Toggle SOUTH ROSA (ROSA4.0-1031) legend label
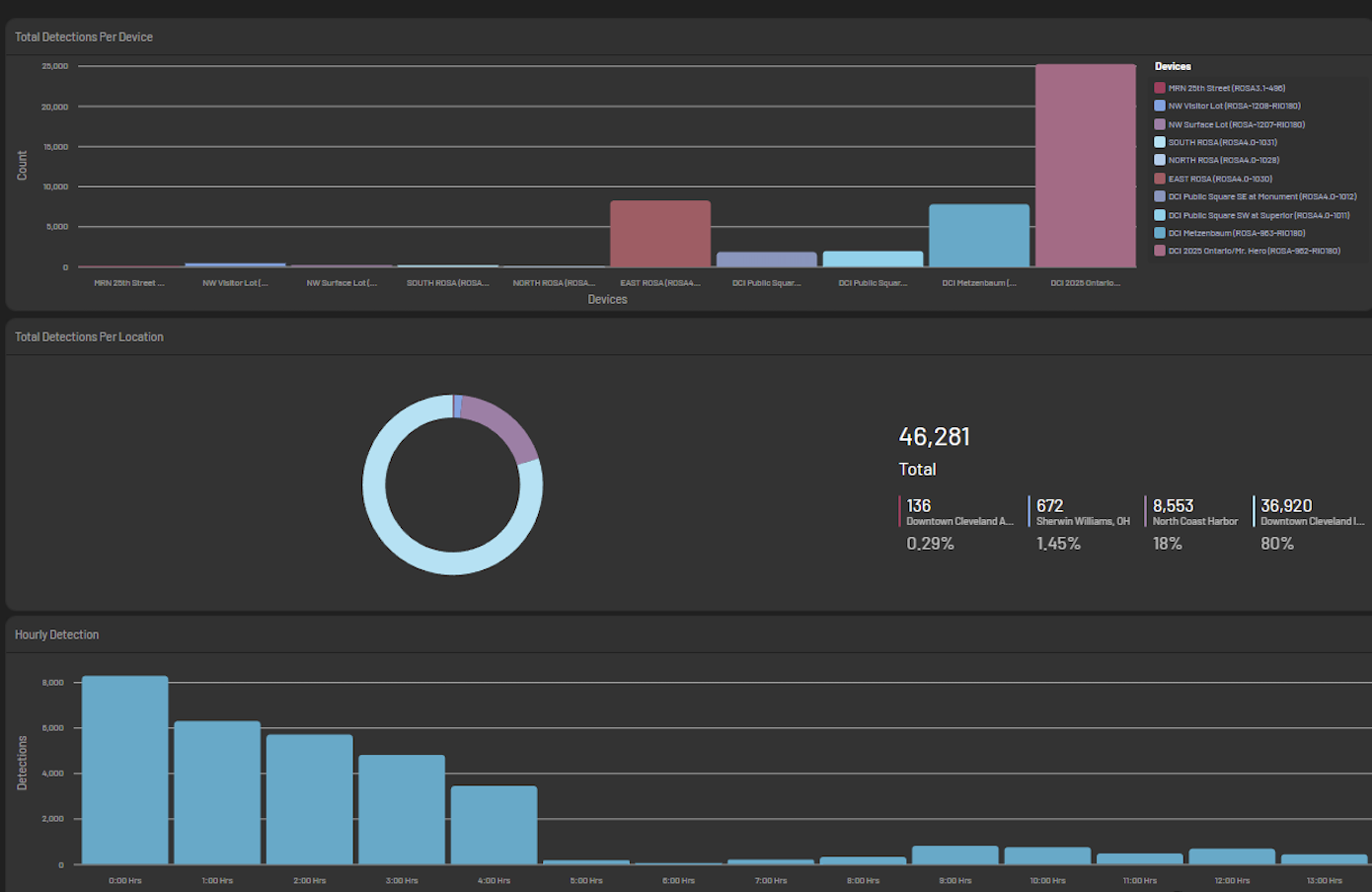1372x892 pixels. click(x=1223, y=142)
